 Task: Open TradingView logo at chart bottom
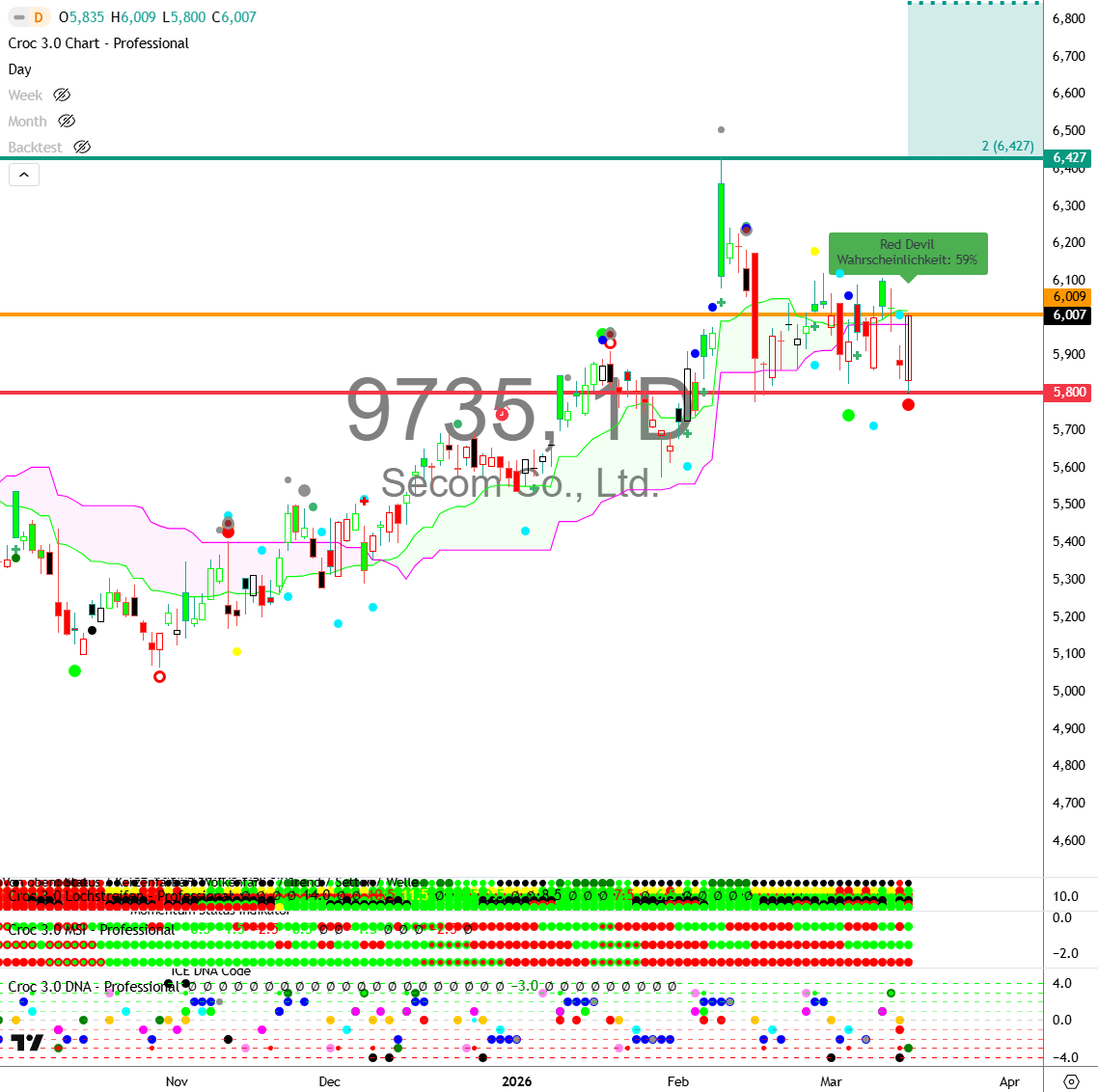click(27, 1043)
